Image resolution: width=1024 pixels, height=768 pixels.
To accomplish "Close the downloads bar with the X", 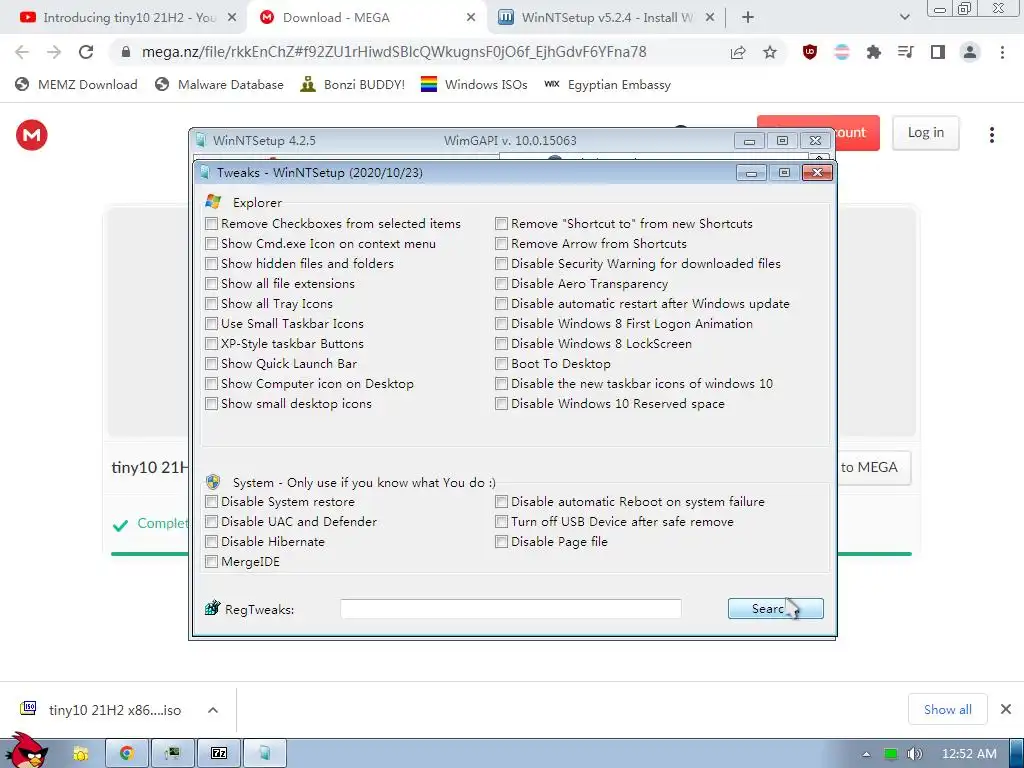I will (1006, 709).
